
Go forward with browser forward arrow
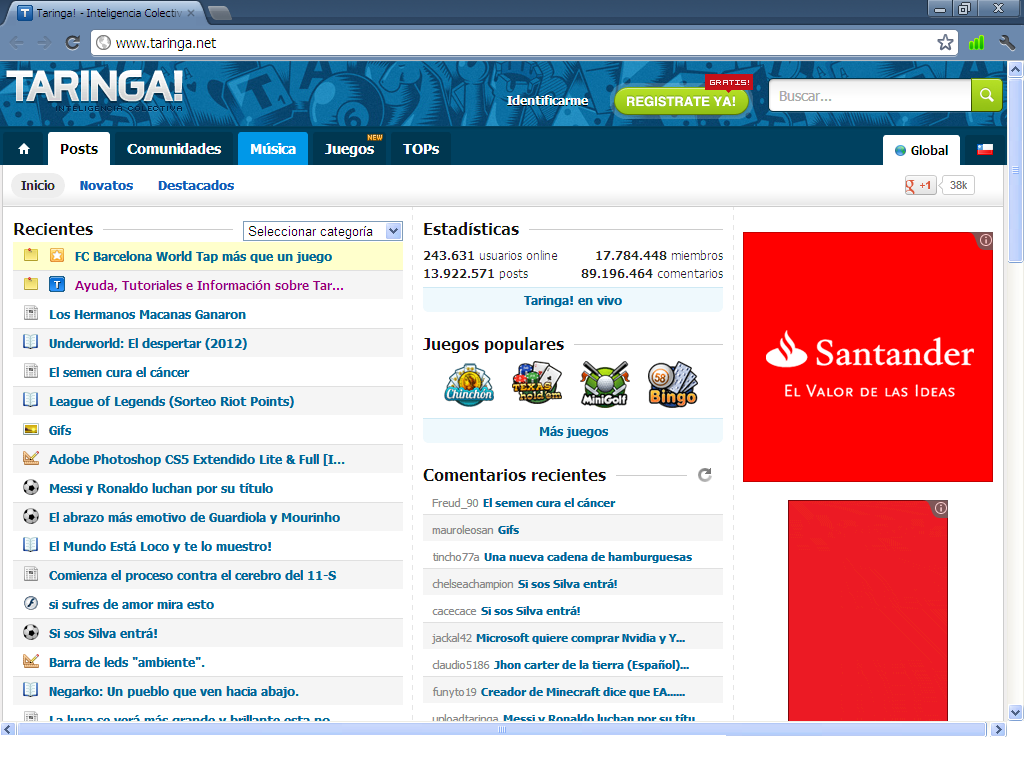pyautogui.click(x=44, y=43)
